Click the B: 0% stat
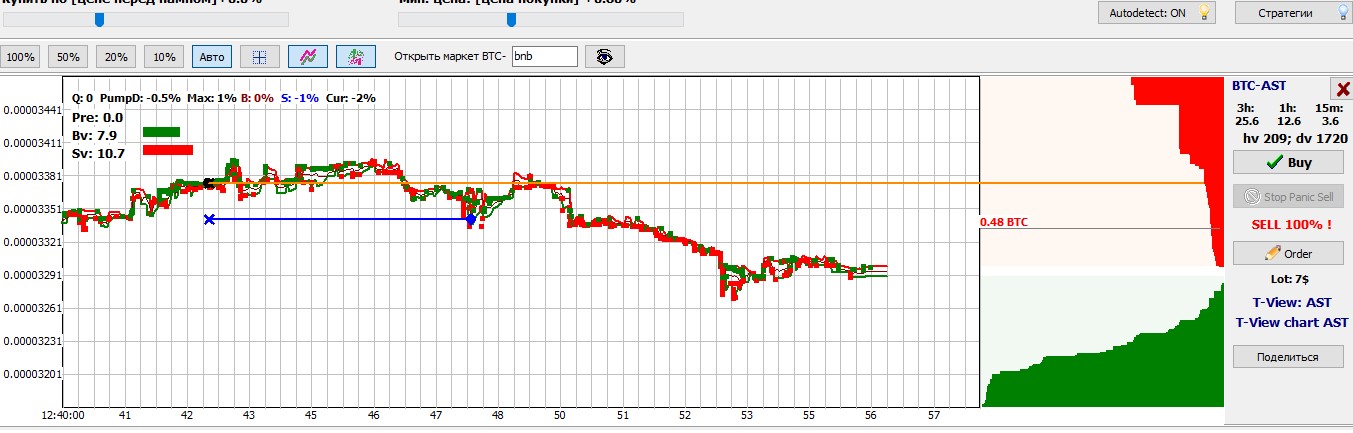 click(258, 98)
